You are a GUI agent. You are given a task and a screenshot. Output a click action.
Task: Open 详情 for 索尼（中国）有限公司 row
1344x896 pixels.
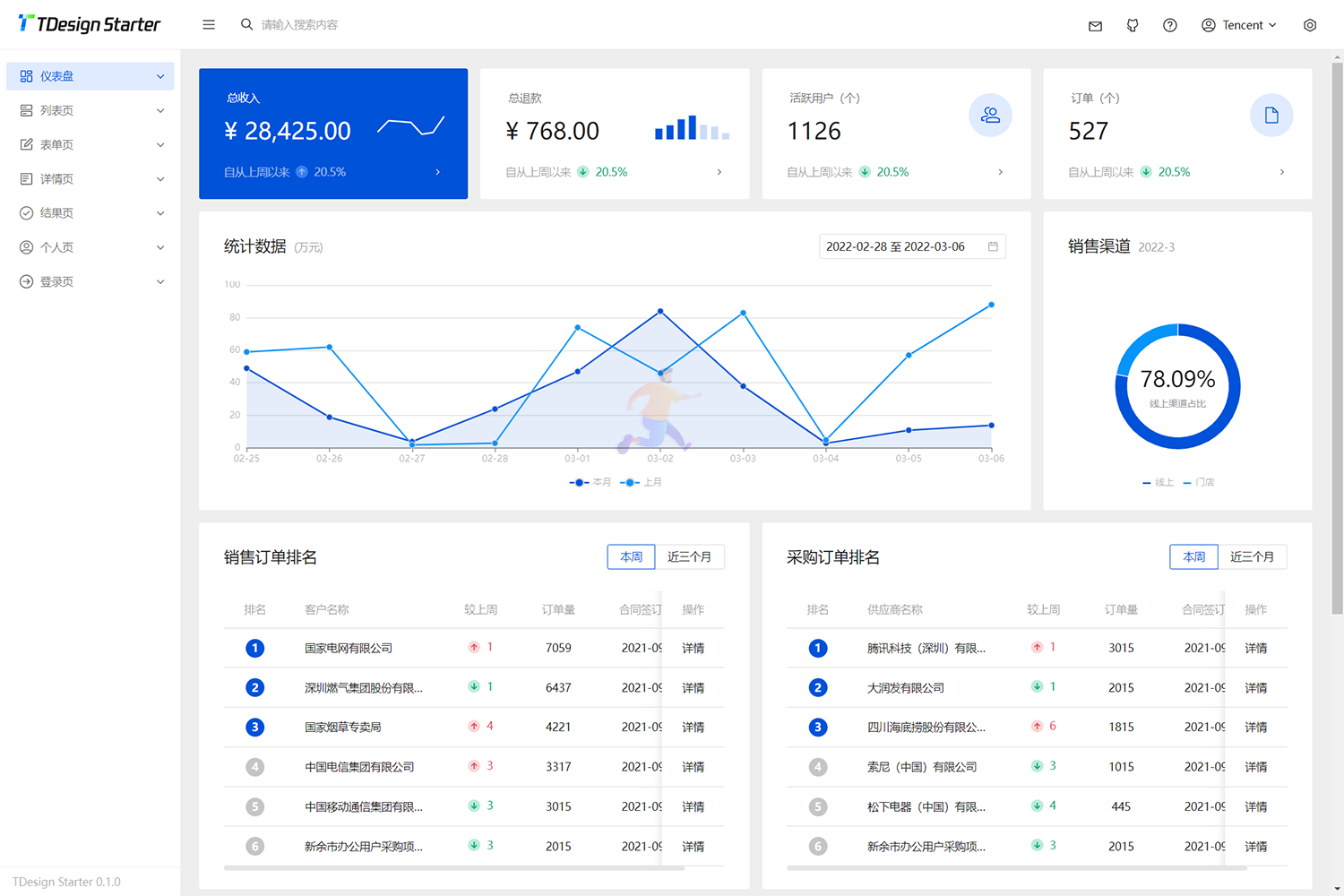pyautogui.click(x=1255, y=767)
